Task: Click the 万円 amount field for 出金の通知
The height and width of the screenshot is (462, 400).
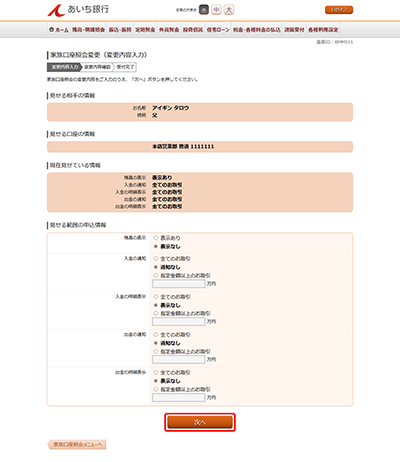Action: [x=179, y=360]
